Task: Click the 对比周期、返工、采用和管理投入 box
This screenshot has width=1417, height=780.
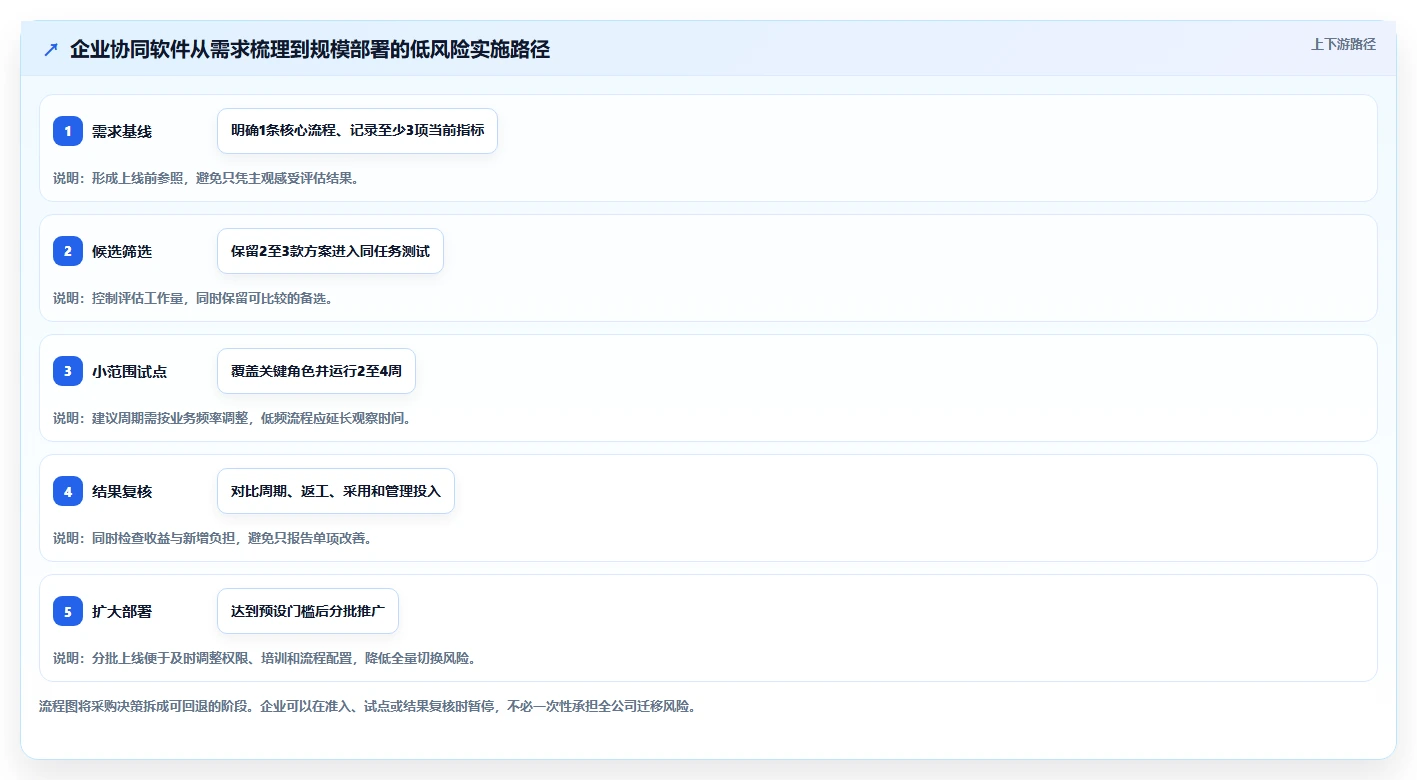Action: click(336, 491)
